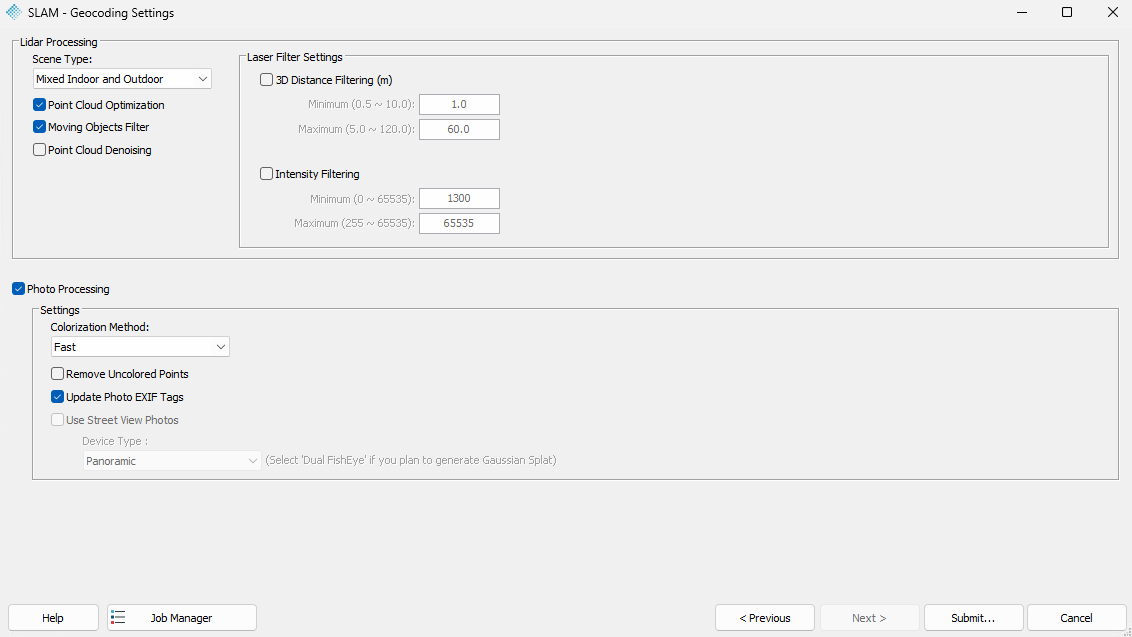Open the Scene Type dropdown
1132x637 pixels.
pyautogui.click(x=122, y=79)
